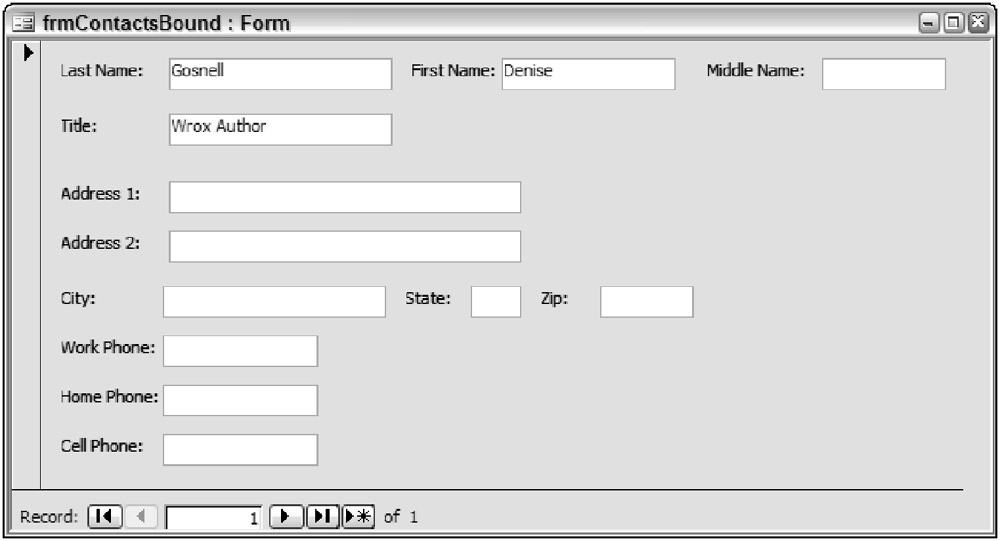Click the City text field
Viewport: 1000px width, 541px height.
(x=274, y=301)
